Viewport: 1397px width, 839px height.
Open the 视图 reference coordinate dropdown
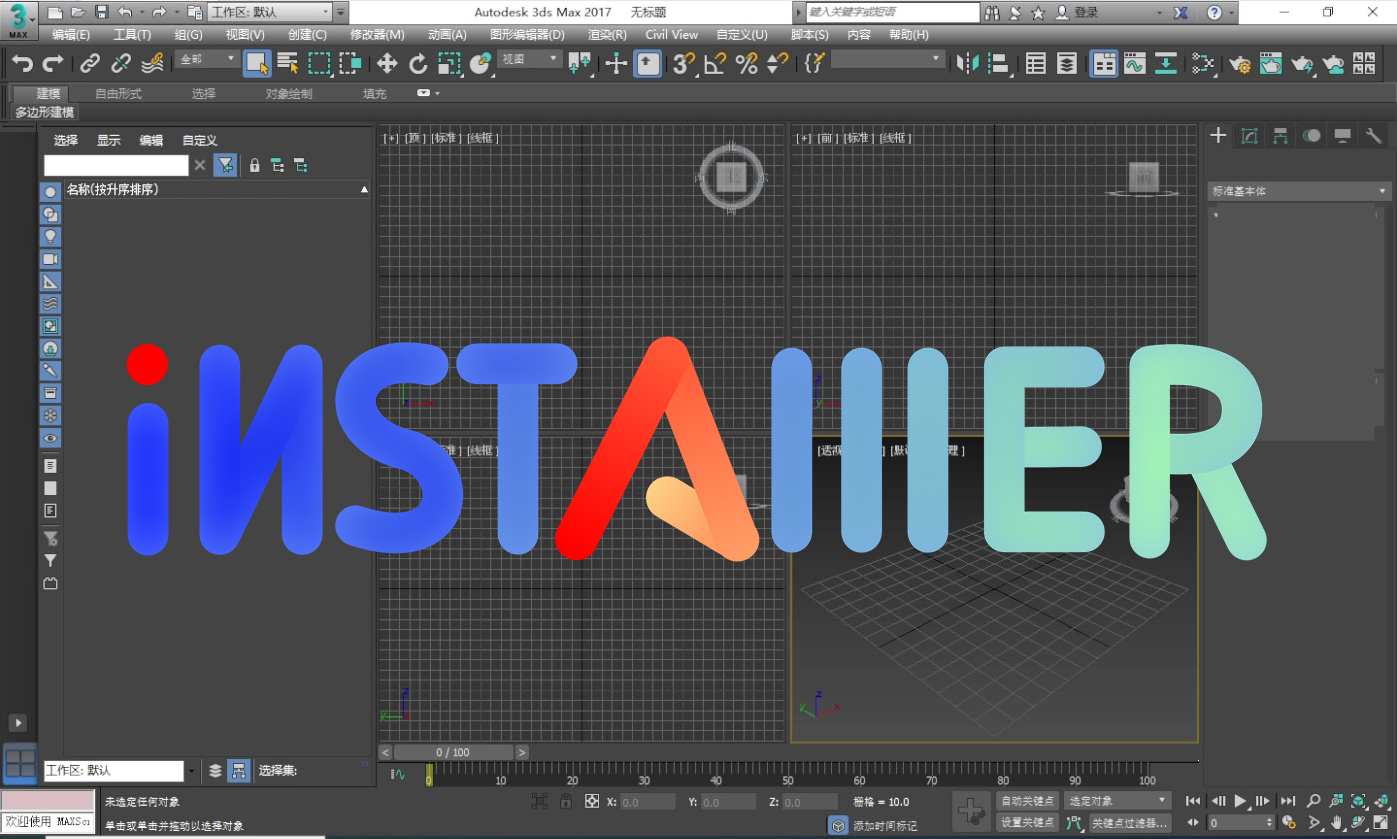coord(530,60)
